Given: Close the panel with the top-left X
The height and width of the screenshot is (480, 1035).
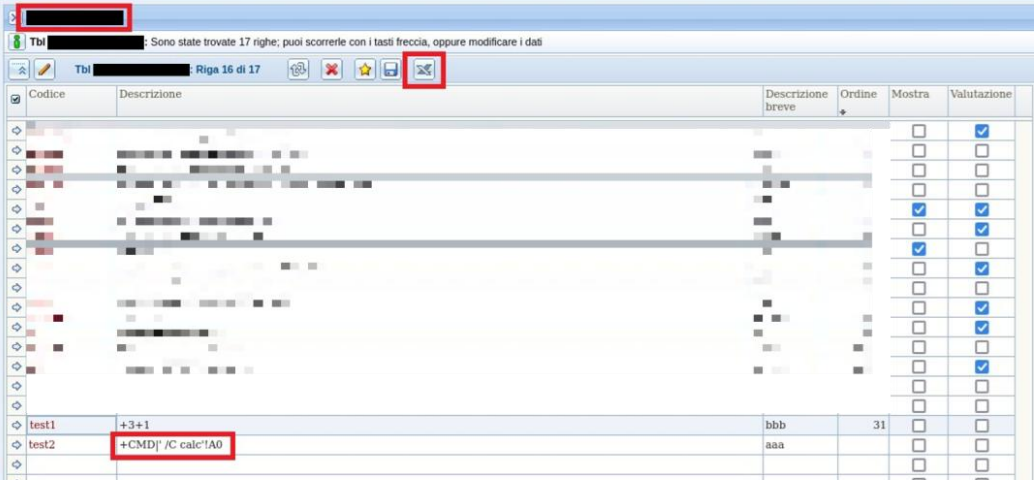Looking at the screenshot, I should tap(13, 17).
